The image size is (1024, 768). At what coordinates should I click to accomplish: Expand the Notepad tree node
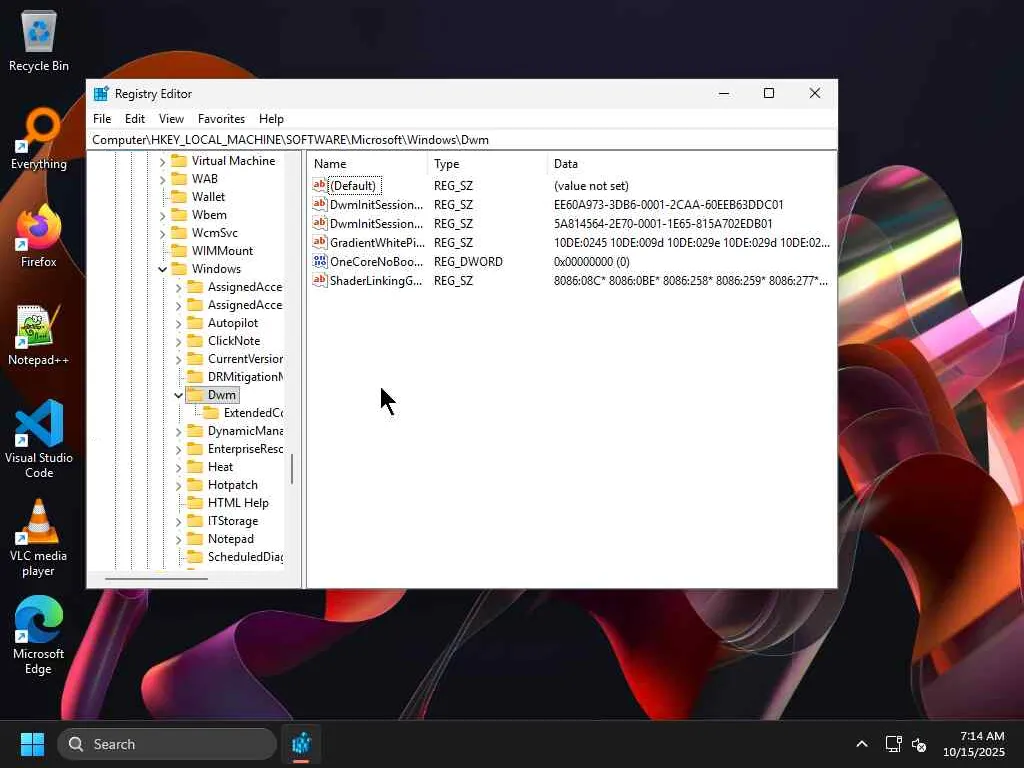point(178,539)
